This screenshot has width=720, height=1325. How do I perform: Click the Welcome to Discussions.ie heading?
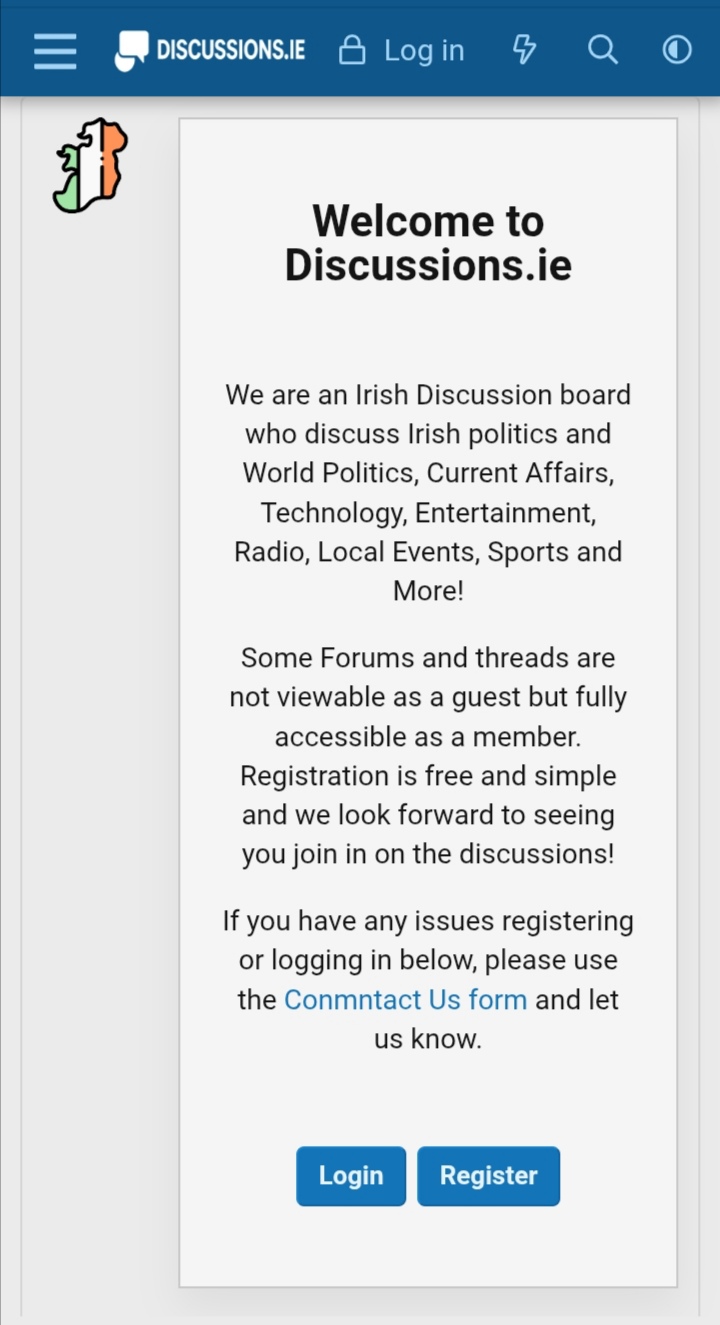[x=428, y=243]
